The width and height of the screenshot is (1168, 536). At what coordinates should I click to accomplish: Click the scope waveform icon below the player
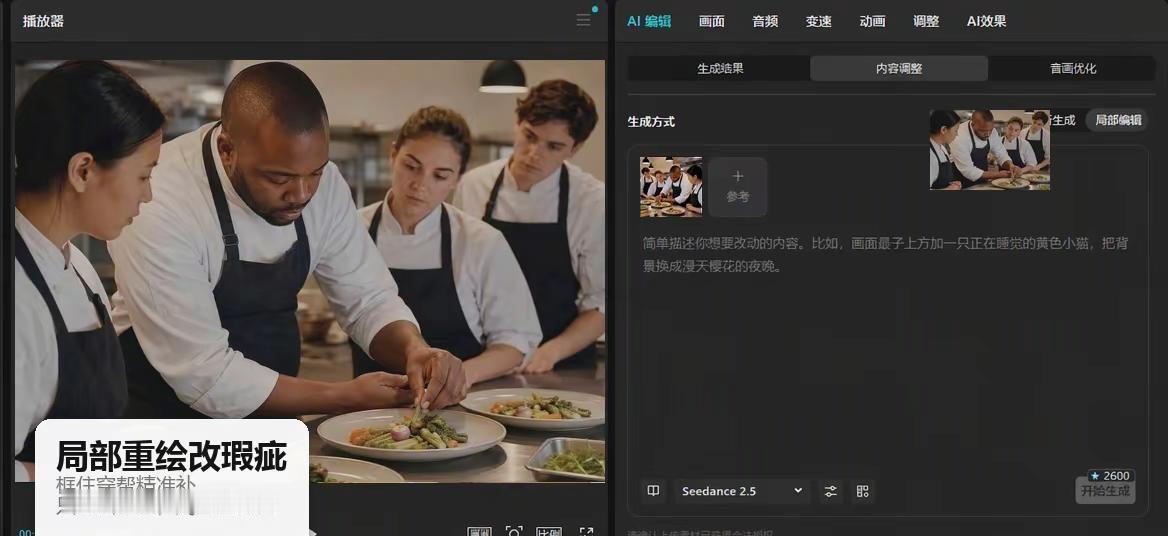coord(480,532)
